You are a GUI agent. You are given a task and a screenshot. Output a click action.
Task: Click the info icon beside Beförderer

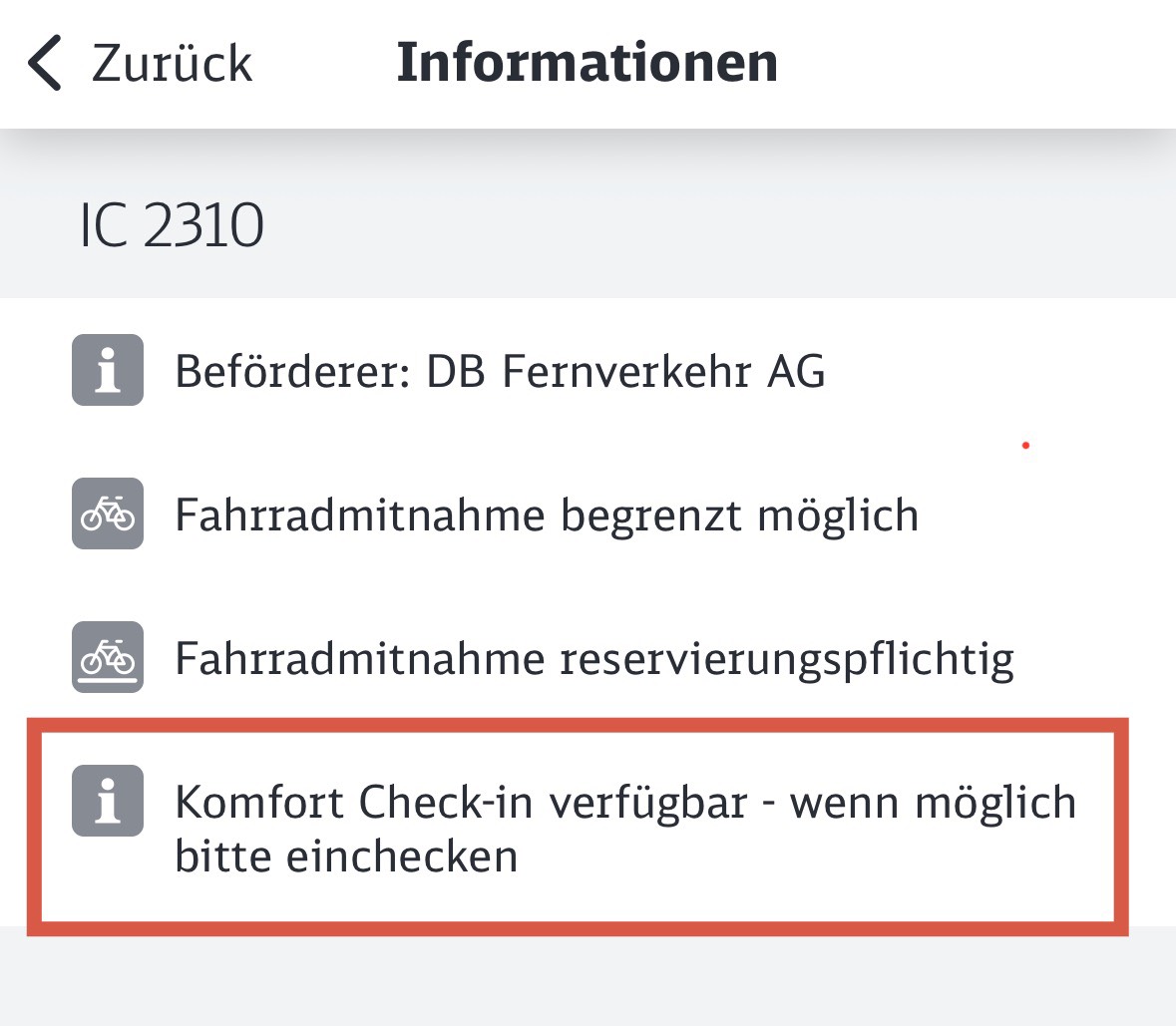pyautogui.click(x=108, y=370)
